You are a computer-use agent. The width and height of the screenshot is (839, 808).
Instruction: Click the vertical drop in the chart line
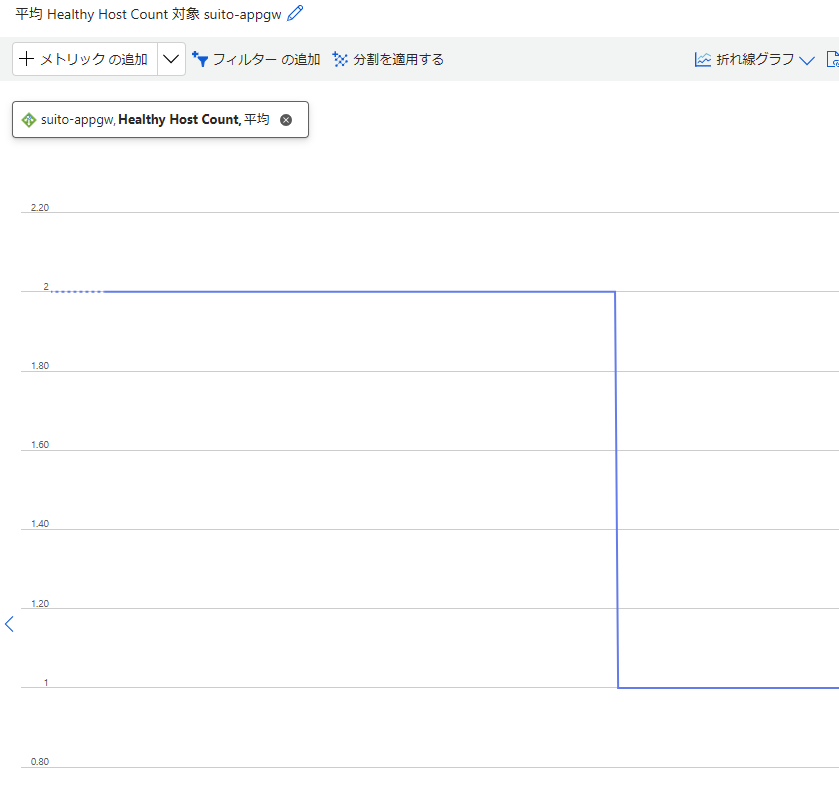click(x=616, y=490)
